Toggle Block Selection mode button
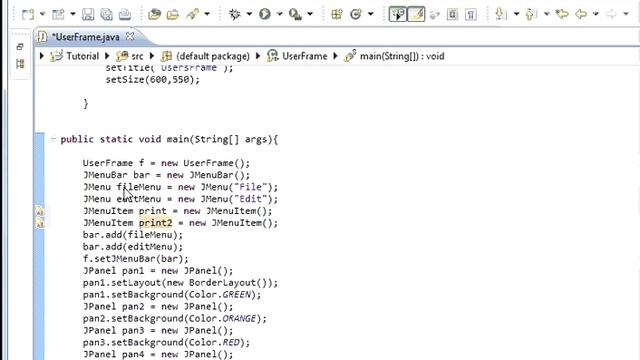The image size is (640, 360). (x=452, y=14)
